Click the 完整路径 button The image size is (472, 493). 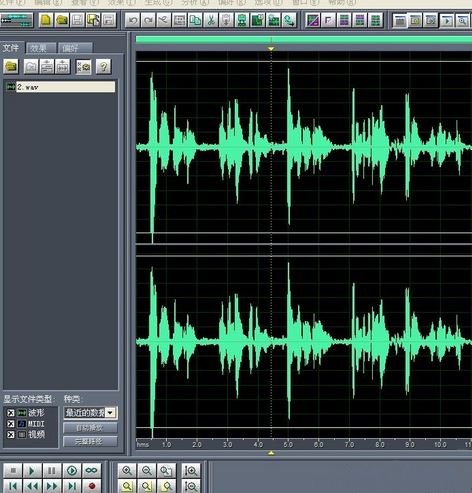click(90, 442)
